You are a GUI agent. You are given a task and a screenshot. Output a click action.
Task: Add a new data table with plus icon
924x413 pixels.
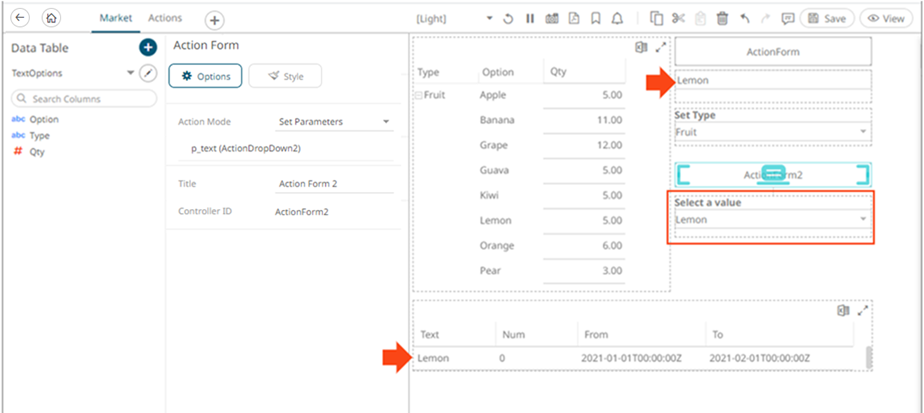pyautogui.click(x=148, y=47)
